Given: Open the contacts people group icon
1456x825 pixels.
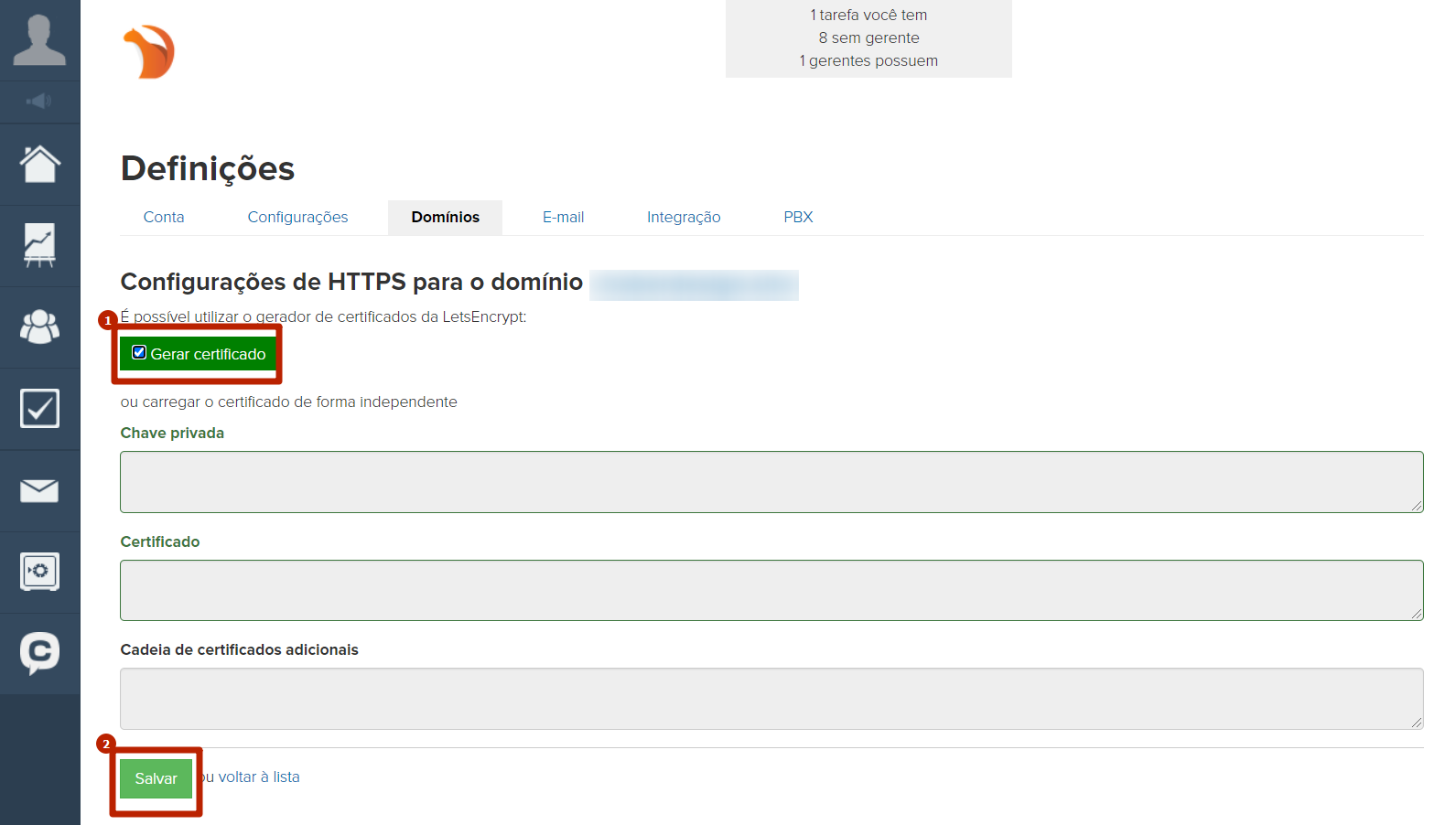Looking at the screenshot, I should tap(39, 327).
